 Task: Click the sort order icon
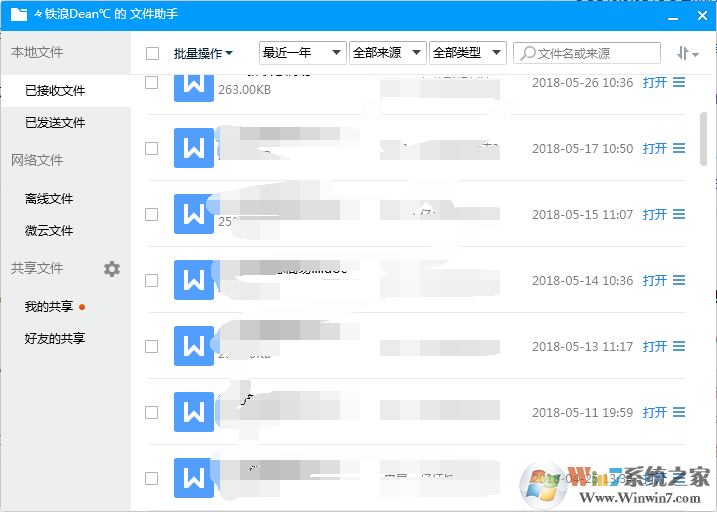point(687,53)
